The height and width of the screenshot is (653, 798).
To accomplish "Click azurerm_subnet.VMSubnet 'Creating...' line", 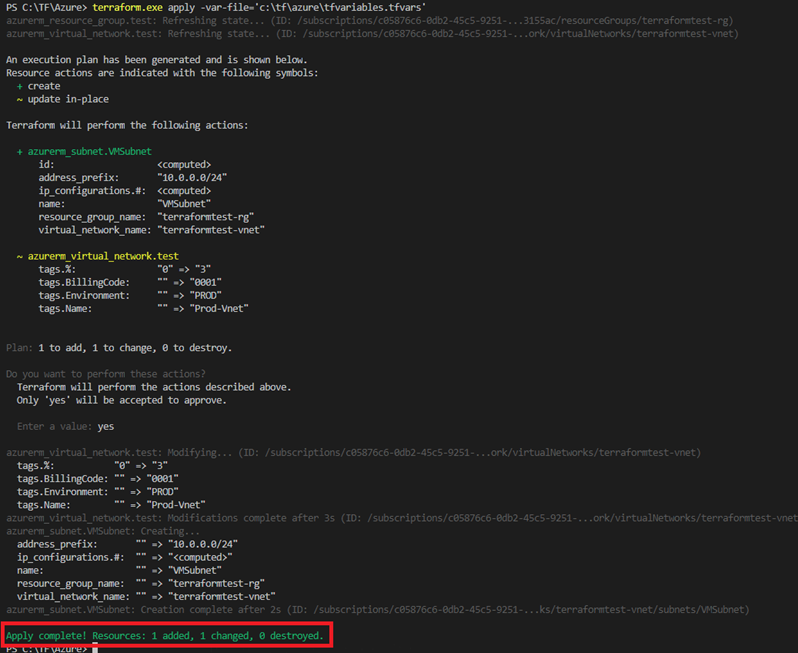I will coord(103,531).
